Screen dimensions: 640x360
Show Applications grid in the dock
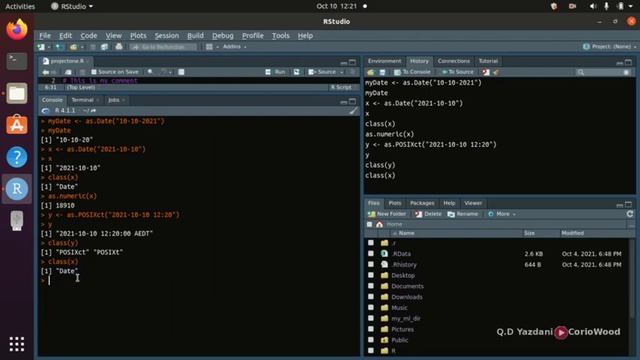[17, 344]
